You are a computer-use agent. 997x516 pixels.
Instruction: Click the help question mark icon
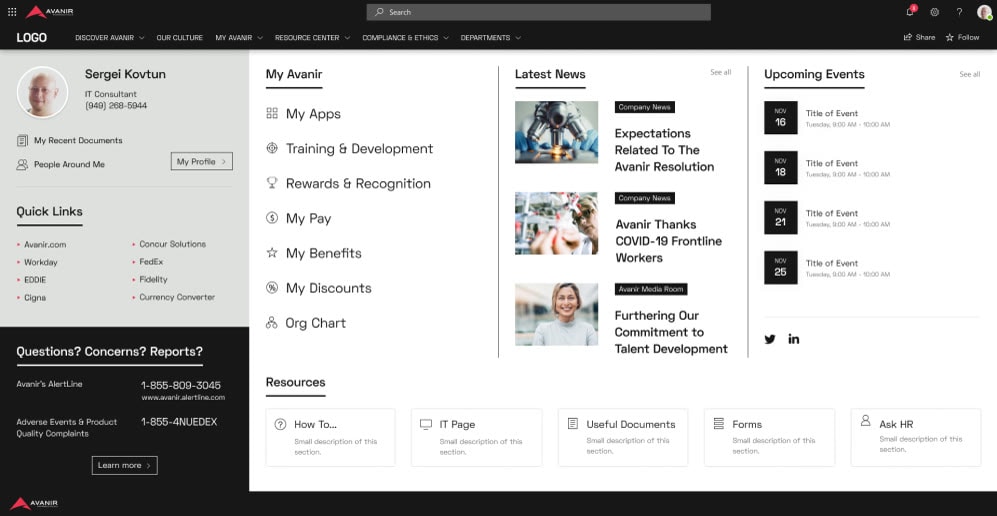tap(959, 12)
